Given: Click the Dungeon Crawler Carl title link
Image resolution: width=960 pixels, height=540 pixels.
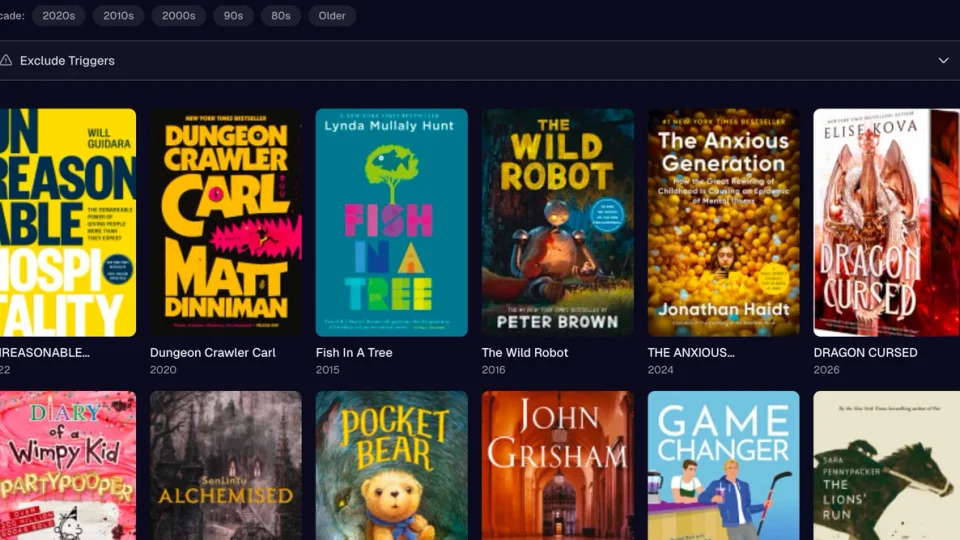Looking at the screenshot, I should pyautogui.click(x=212, y=353).
